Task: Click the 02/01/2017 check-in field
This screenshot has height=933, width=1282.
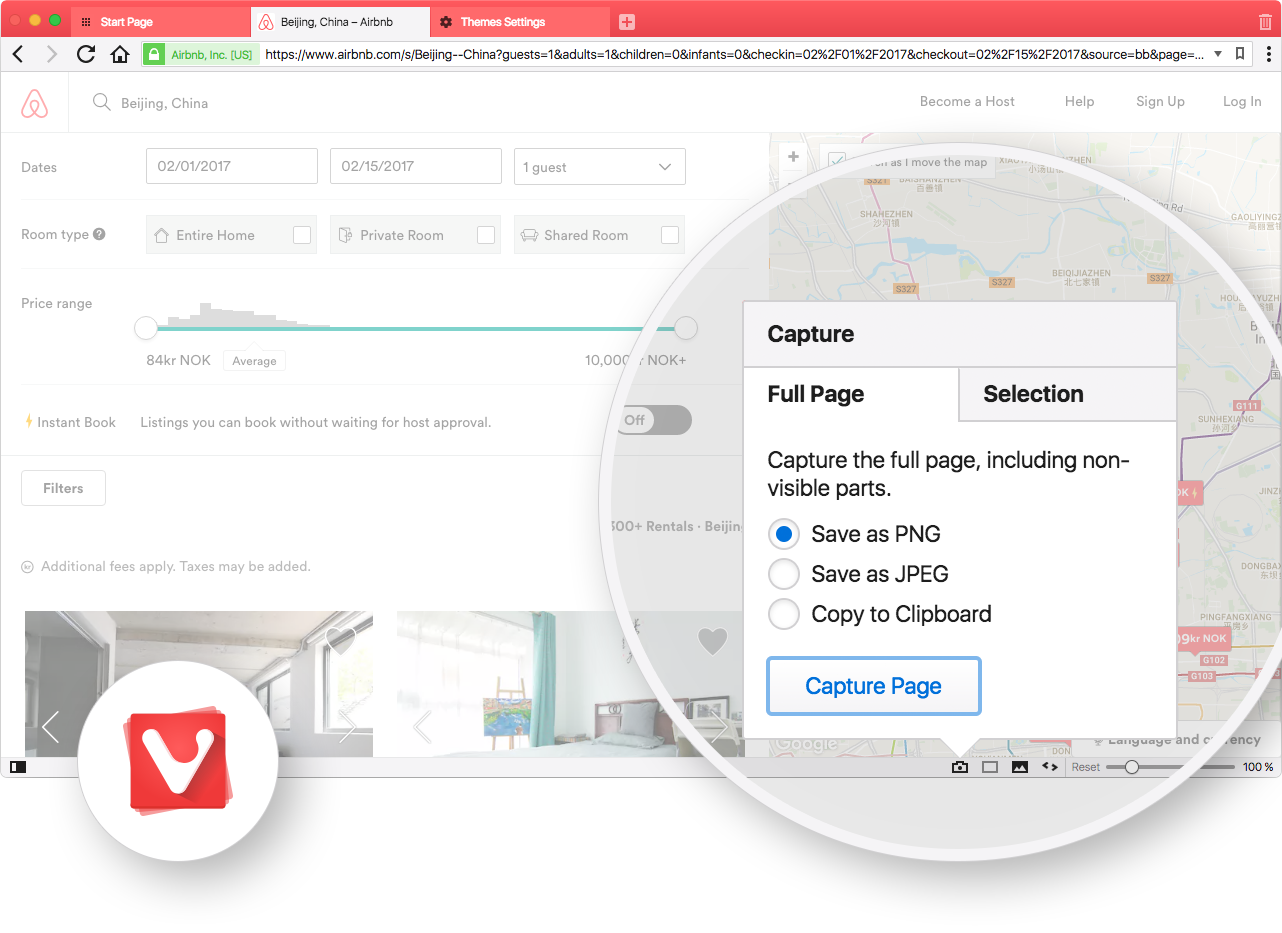Action: (x=231, y=166)
